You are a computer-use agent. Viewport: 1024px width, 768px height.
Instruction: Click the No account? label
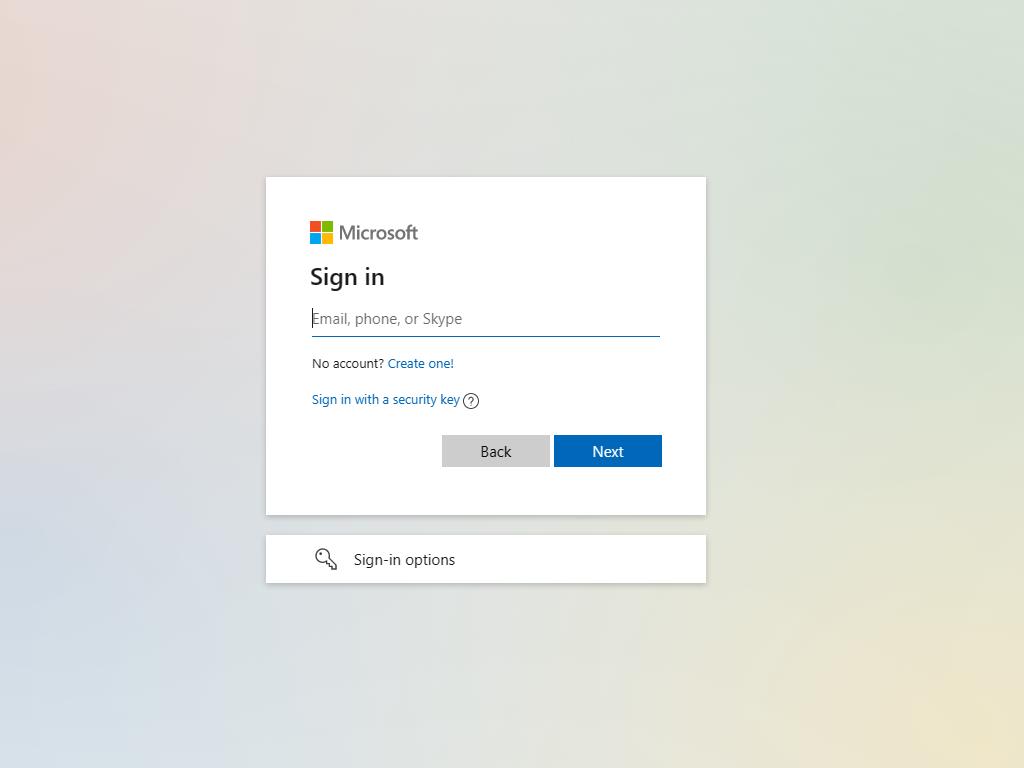347,364
